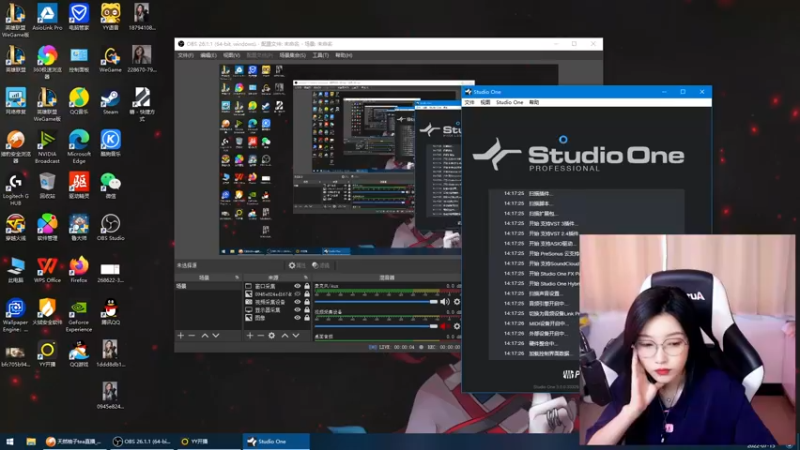Viewport: 800px width, 450px height.
Task: Open QQ音乐 desktop shortcut
Action: pyautogui.click(x=79, y=101)
